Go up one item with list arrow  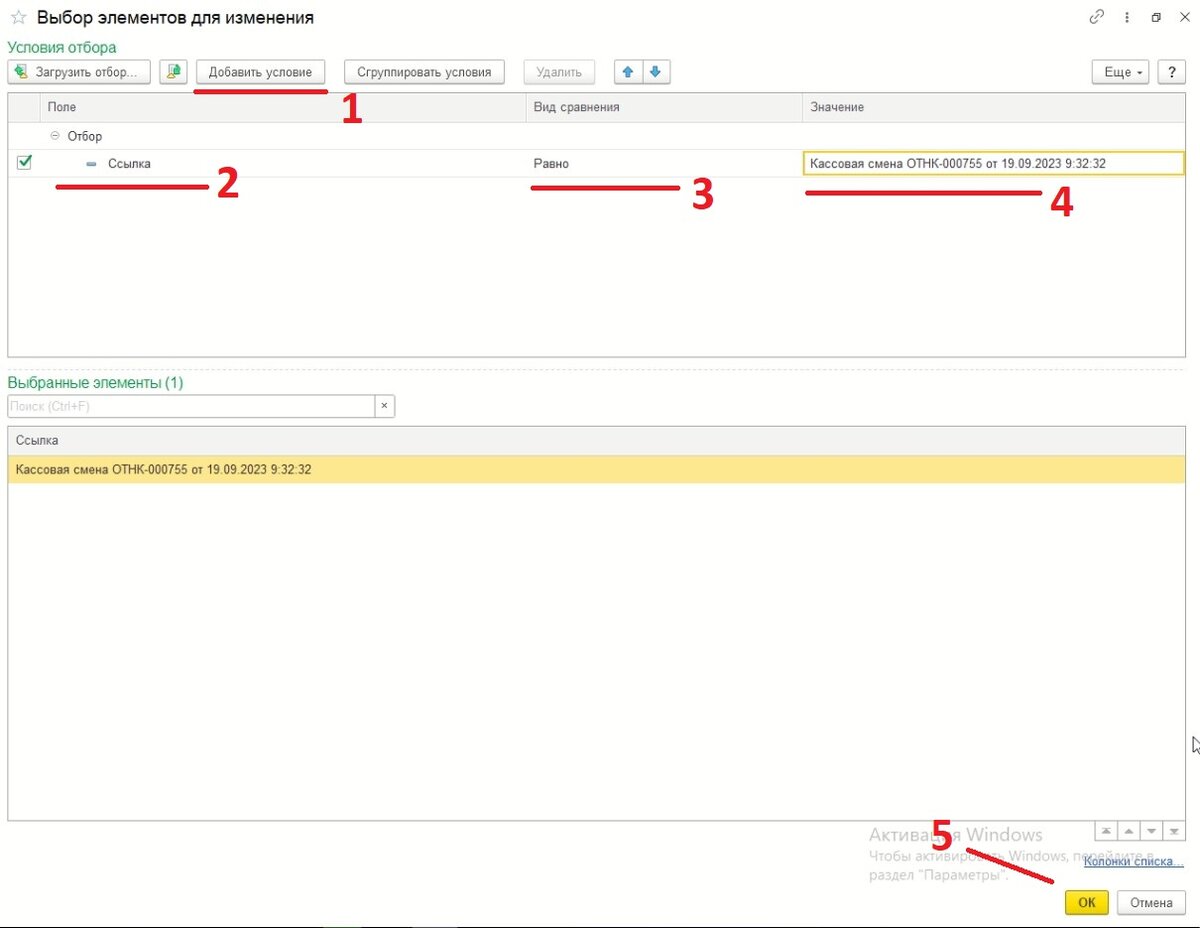(1128, 831)
